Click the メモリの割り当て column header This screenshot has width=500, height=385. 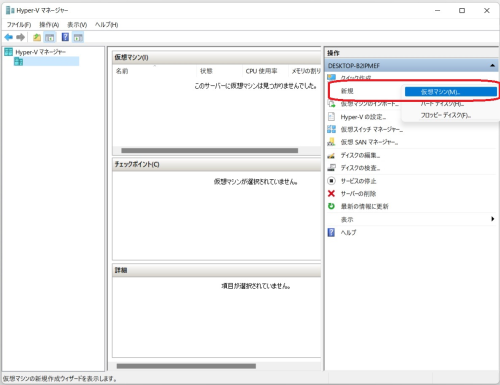coord(306,71)
